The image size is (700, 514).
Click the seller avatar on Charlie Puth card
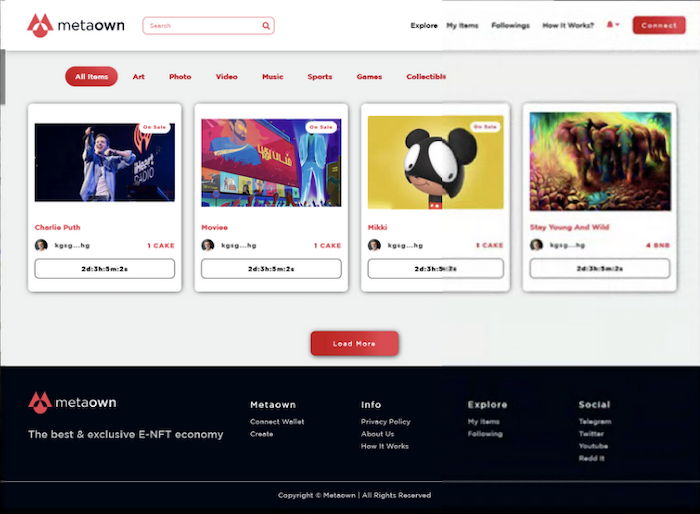tap(41, 245)
